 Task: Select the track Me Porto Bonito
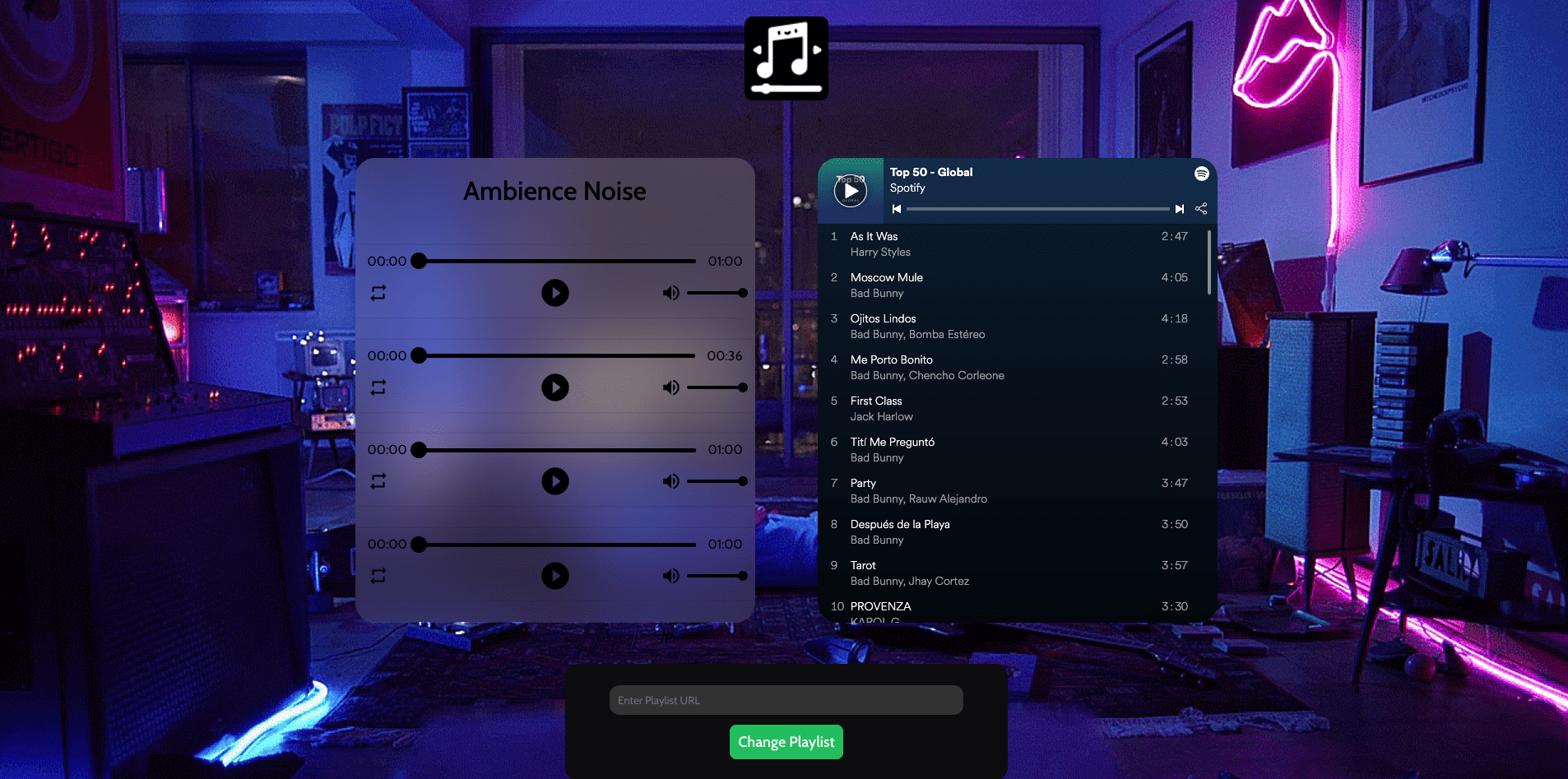[891, 360]
